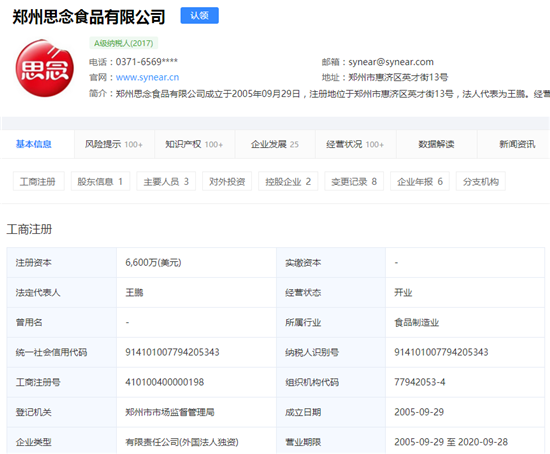Click the 工商注册 sub-section button
This screenshot has height=454, width=550.
pyautogui.click(x=39, y=181)
